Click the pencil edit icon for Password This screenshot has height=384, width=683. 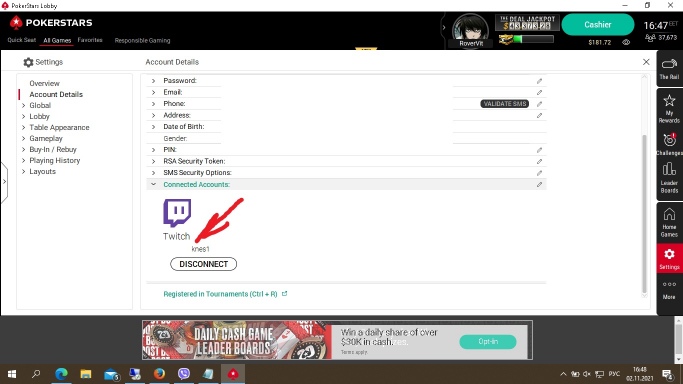539,81
